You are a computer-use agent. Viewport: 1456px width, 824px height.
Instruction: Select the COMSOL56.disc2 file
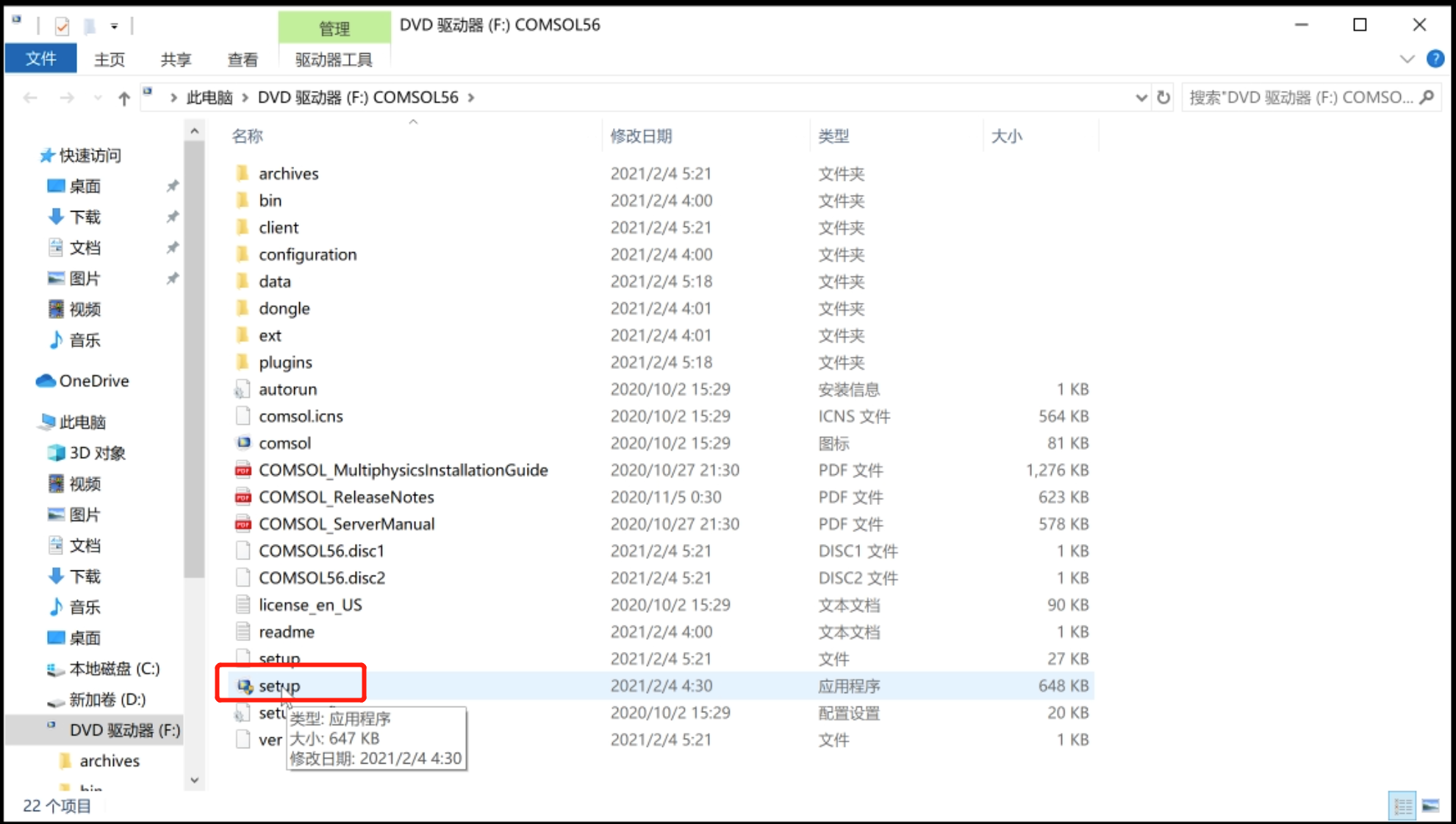[x=321, y=578]
